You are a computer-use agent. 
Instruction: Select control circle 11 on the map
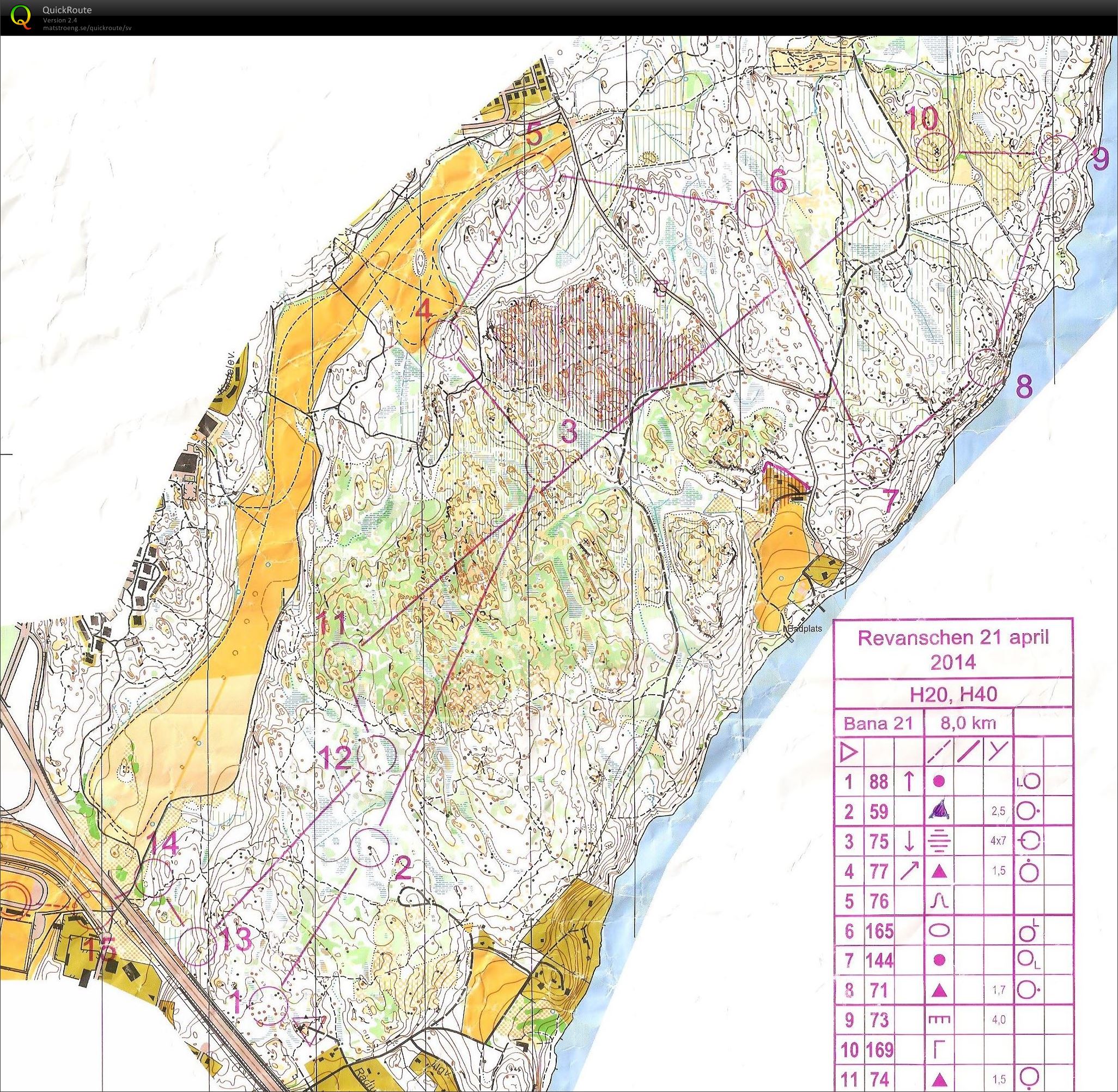click(343, 663)
